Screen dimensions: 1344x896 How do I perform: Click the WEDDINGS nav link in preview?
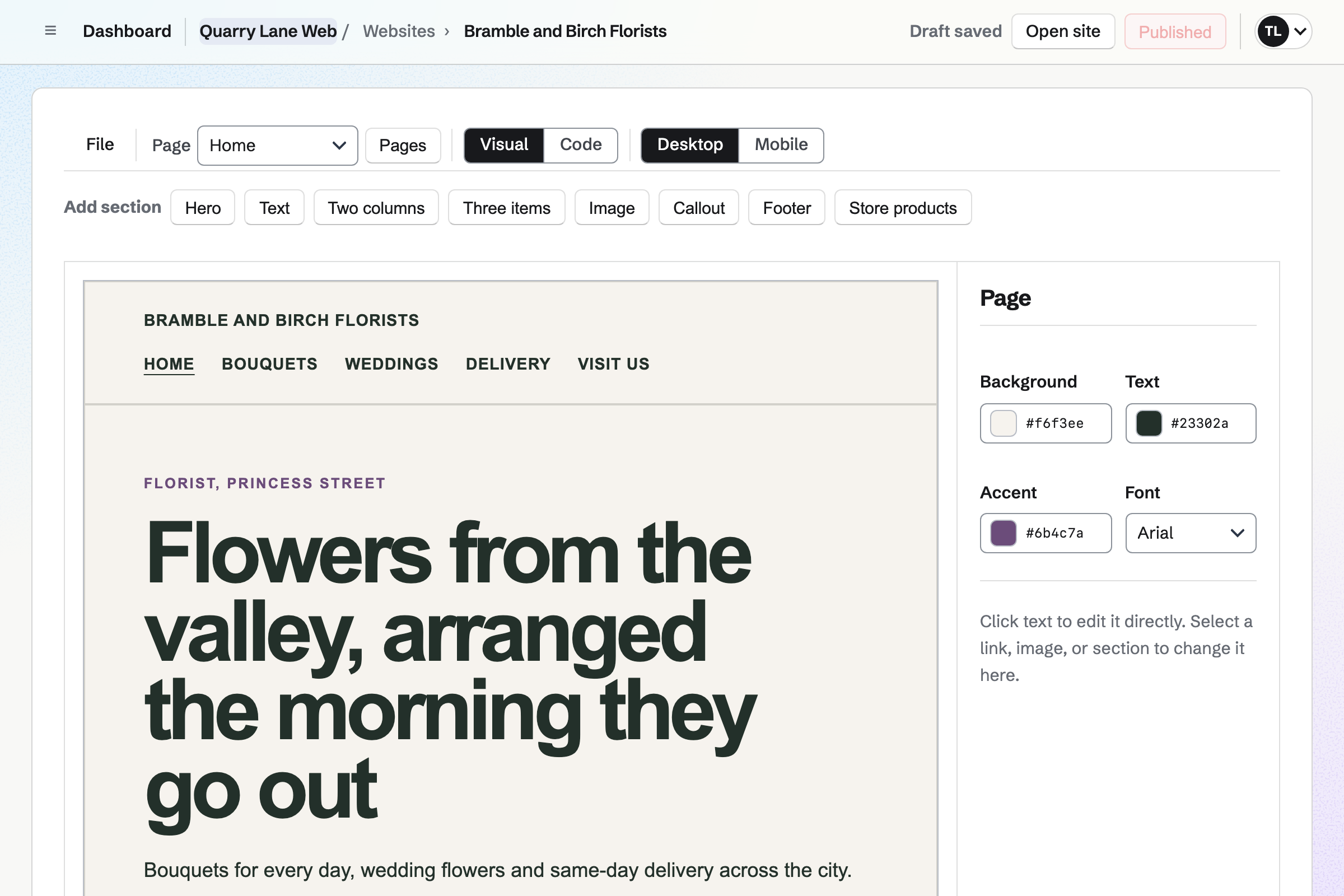(391, 364)
